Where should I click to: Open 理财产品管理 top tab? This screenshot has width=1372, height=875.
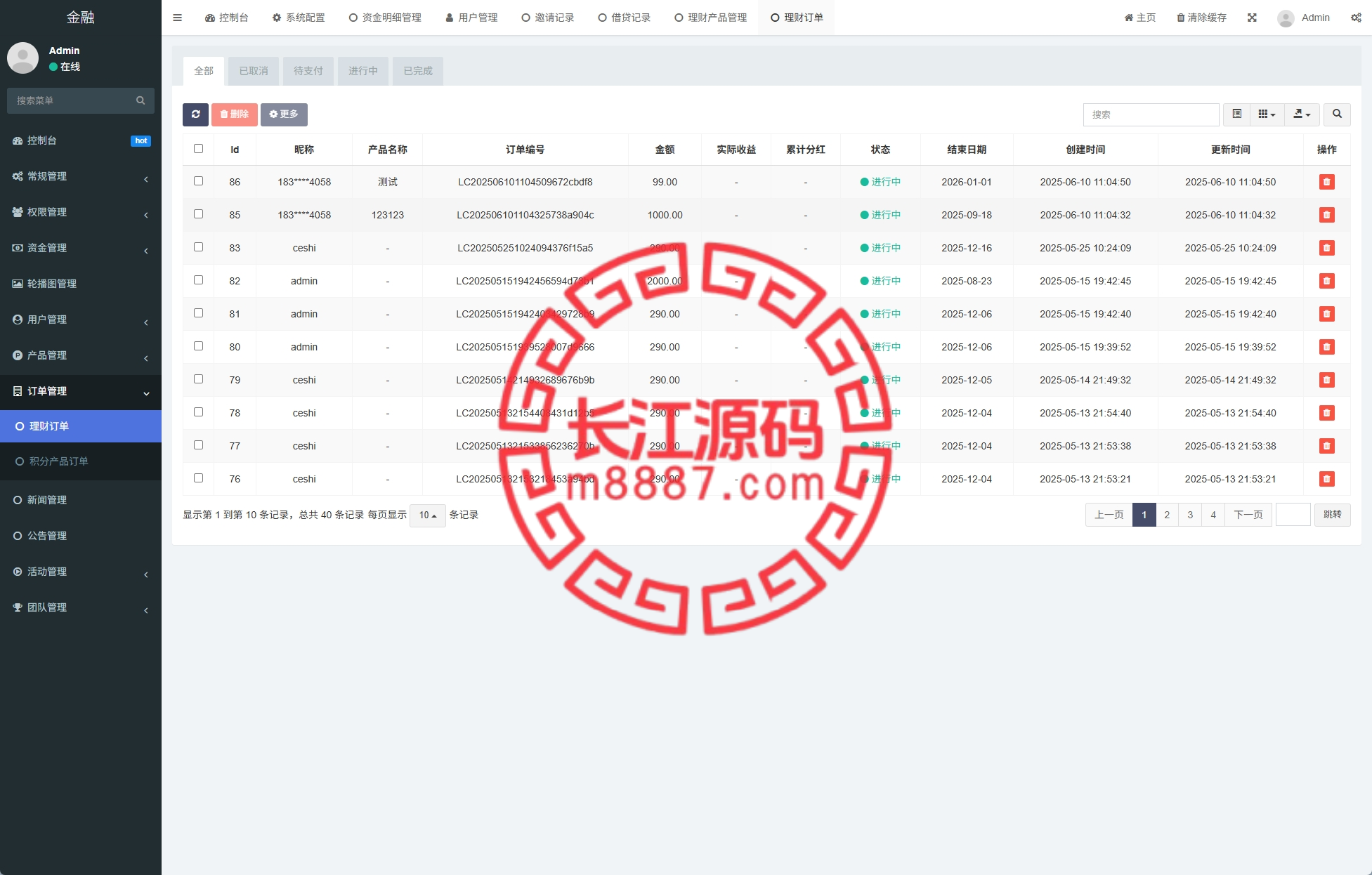pos(711,18)
